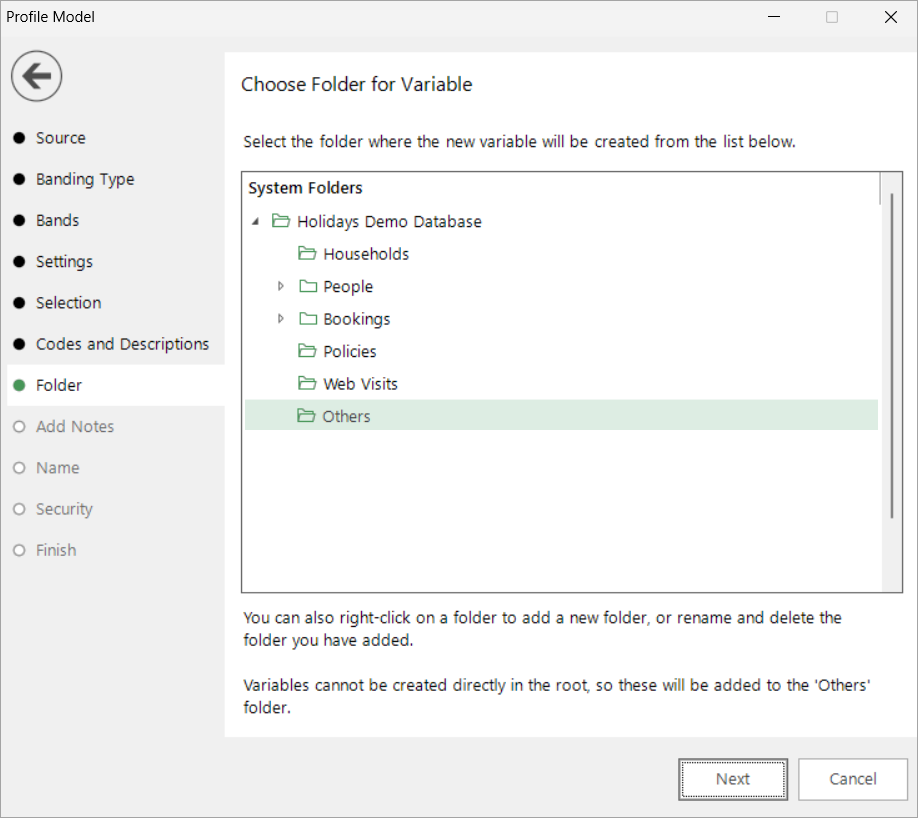Click the Policies folder icon
The width and height of the screenshot is (918, 818).
coord(307,351)
